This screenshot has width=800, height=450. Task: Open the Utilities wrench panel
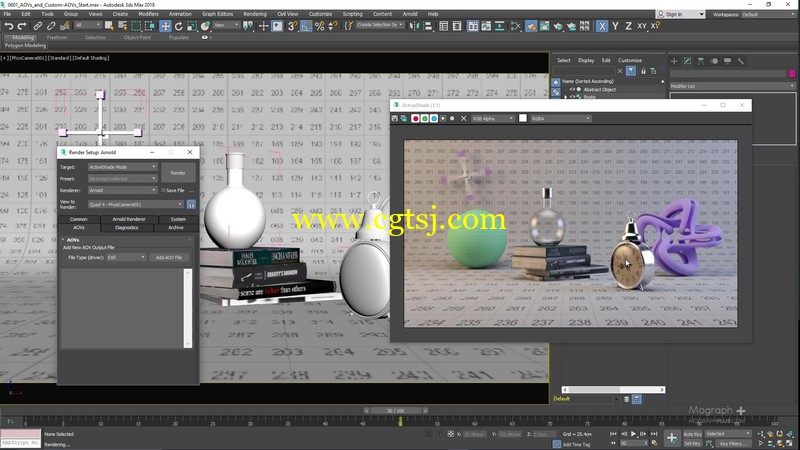pos(741,61)
